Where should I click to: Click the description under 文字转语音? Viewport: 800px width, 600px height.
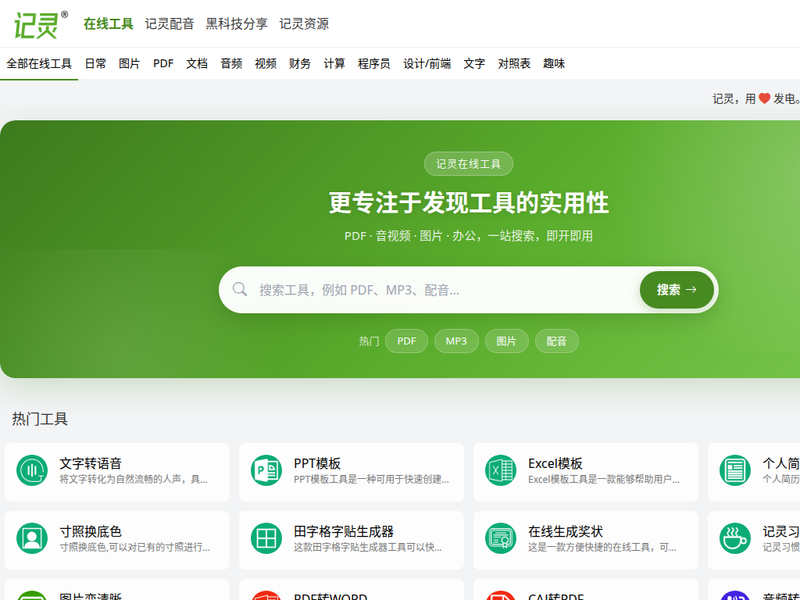tap(133, 479)
